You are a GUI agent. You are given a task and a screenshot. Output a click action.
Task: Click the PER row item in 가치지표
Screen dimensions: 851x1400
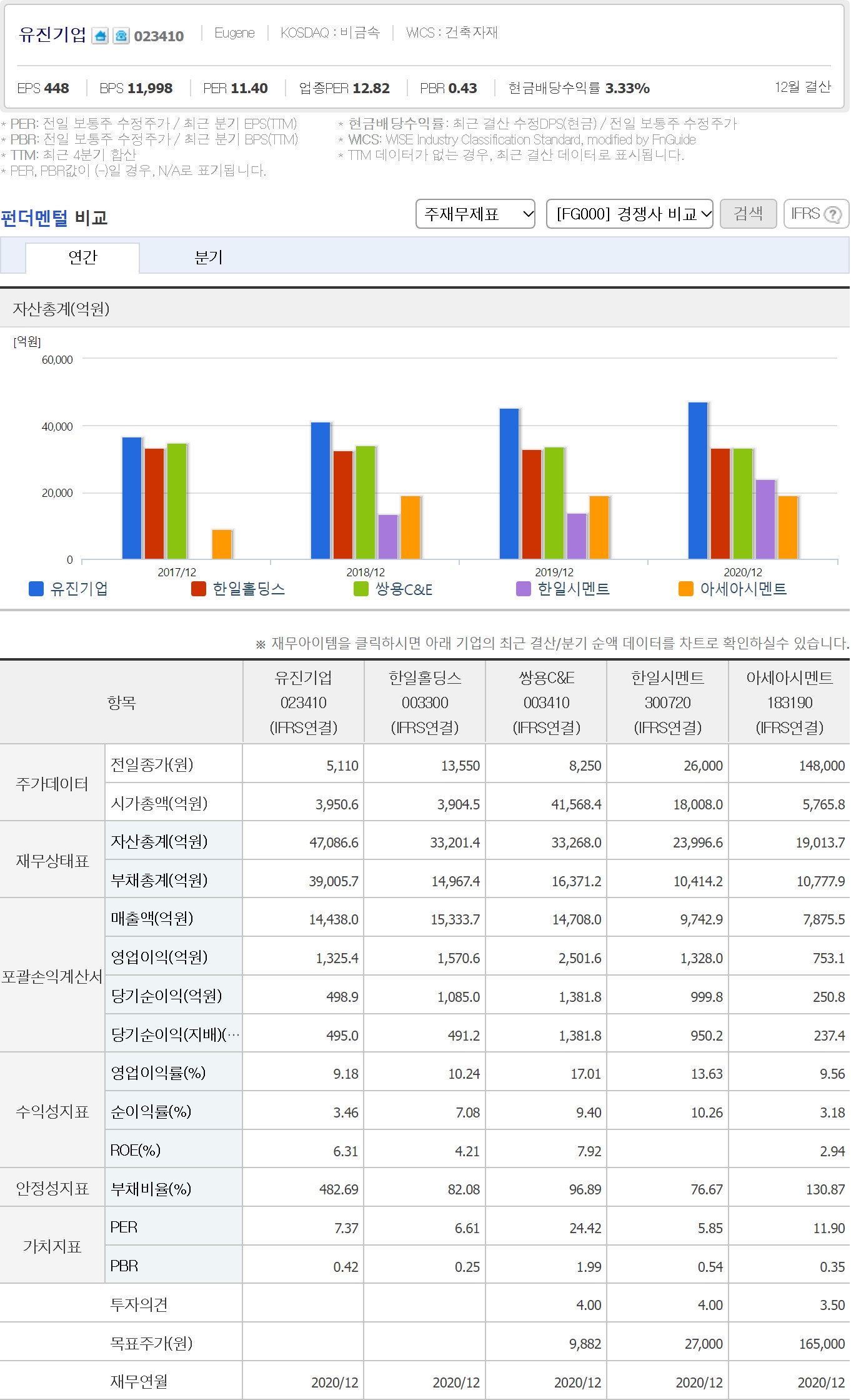[124, 1227]
